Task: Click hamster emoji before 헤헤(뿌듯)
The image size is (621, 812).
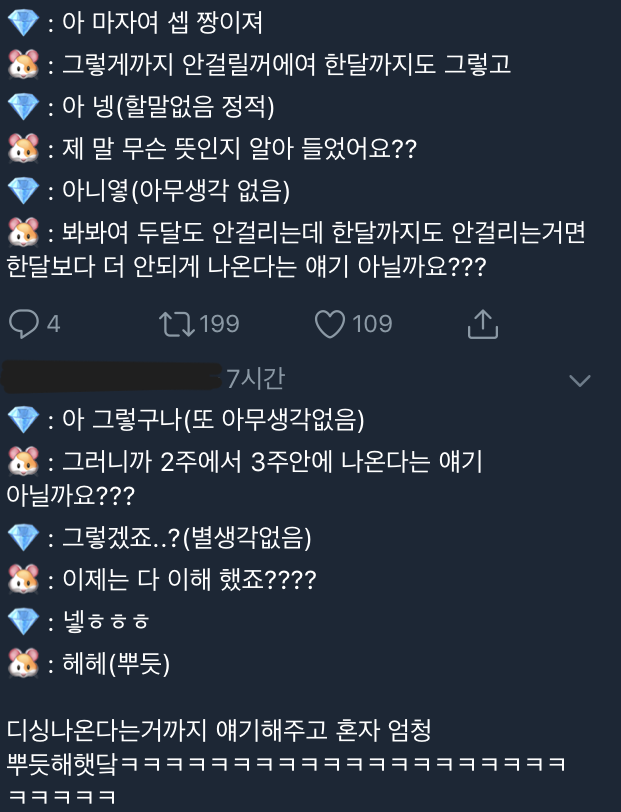Action: (x=23, y=663)
